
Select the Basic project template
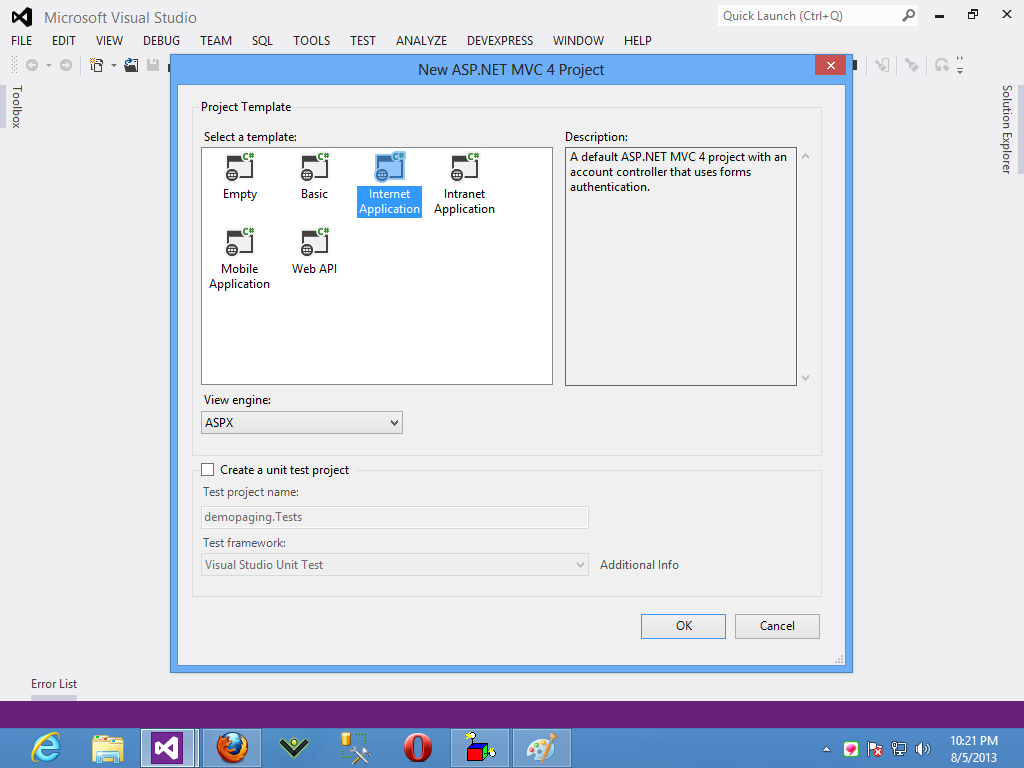[x=314, y=176]
